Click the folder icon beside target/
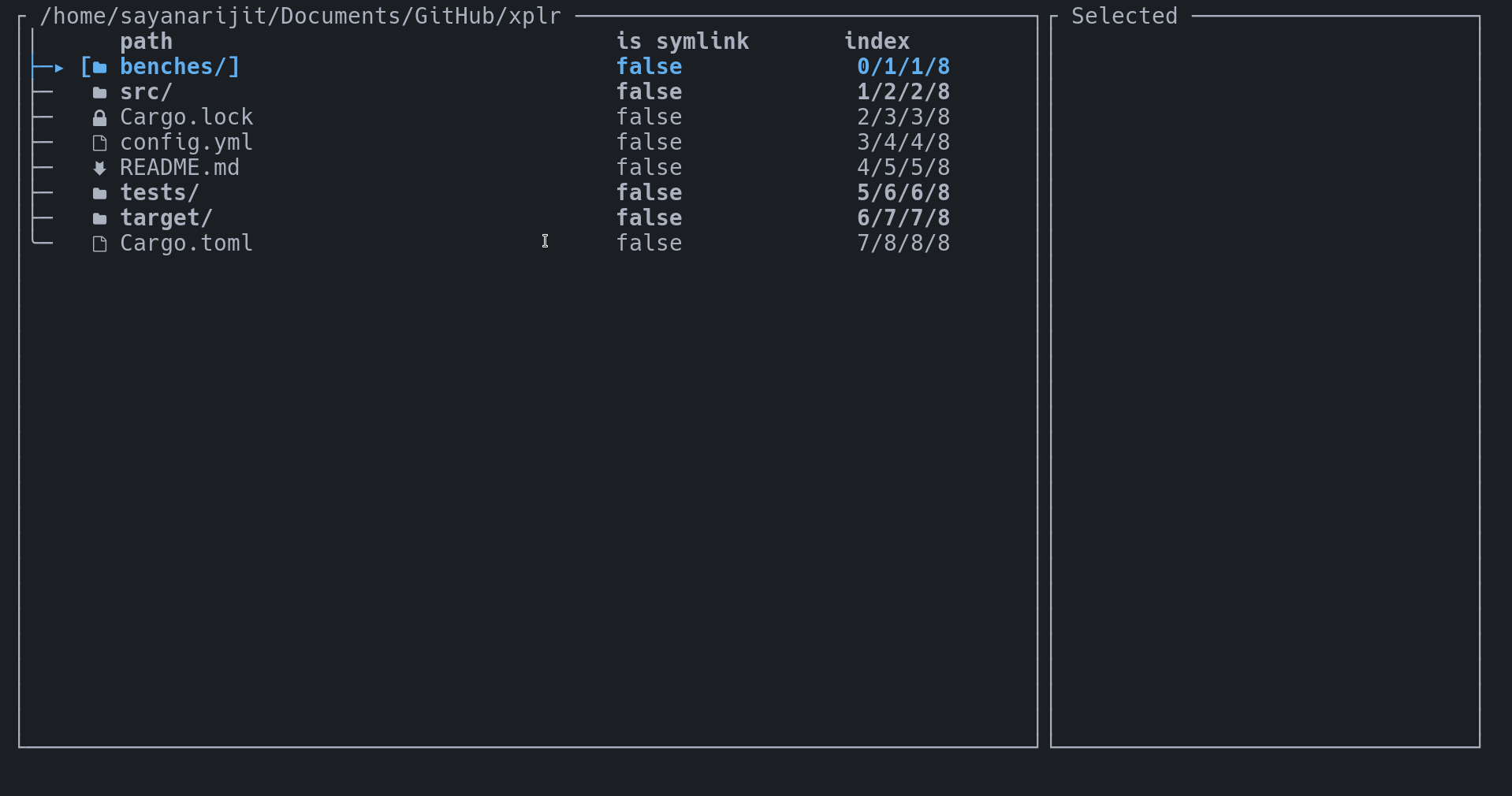The image size is (1512, 796). [100, 219]
